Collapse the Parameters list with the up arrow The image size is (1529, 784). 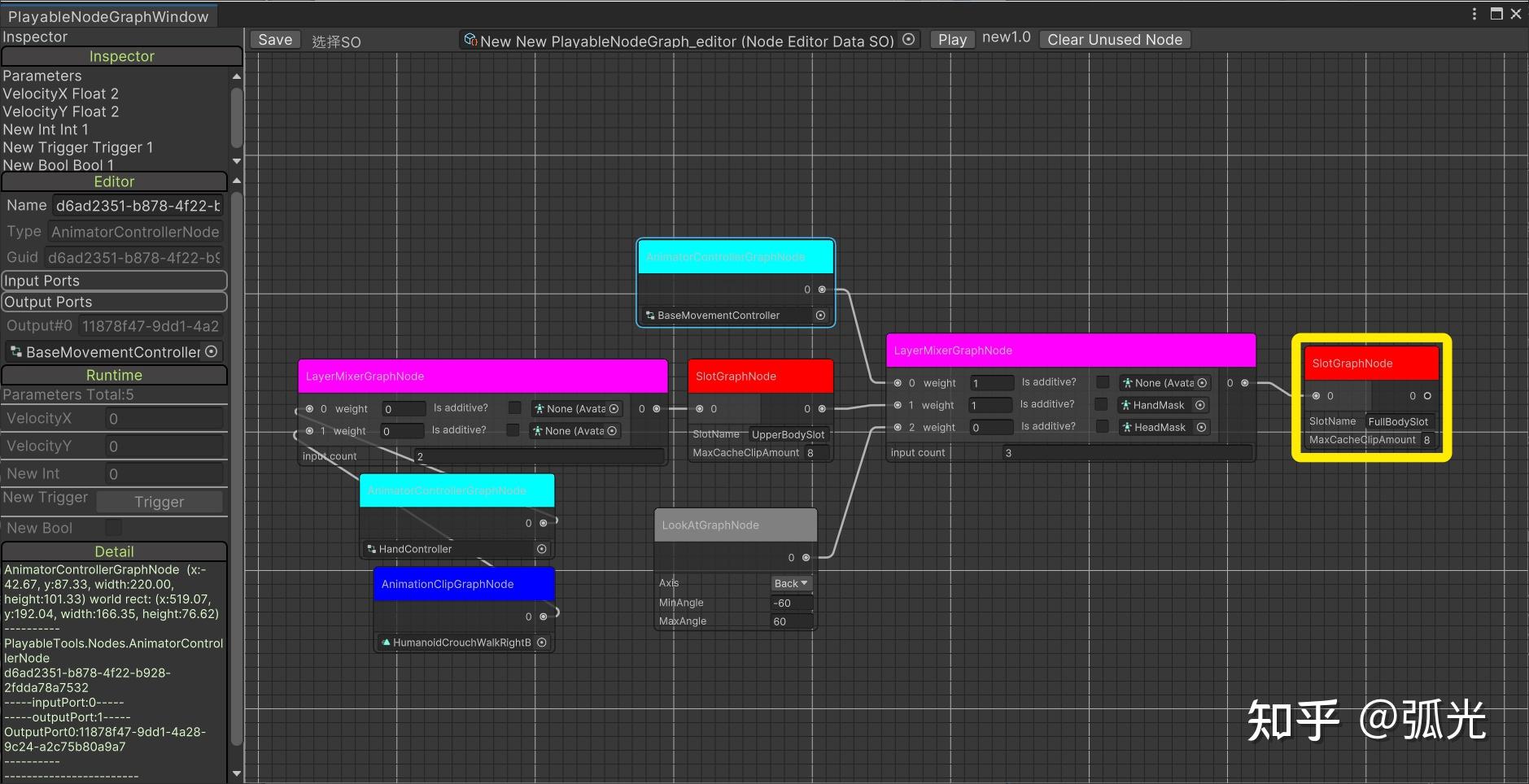click(236, 76)
